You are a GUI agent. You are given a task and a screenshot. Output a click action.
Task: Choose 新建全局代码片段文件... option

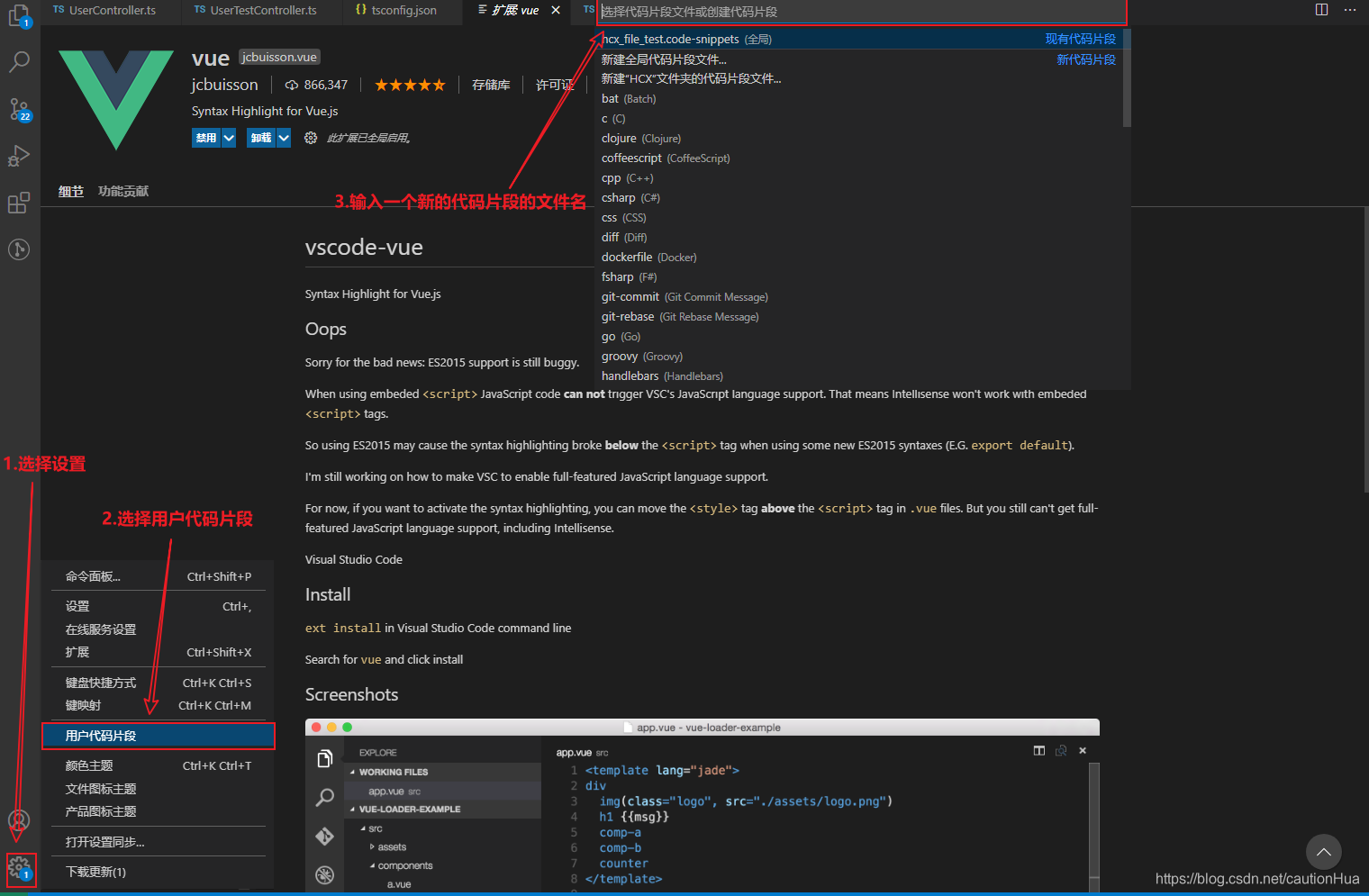coord(858,59)
